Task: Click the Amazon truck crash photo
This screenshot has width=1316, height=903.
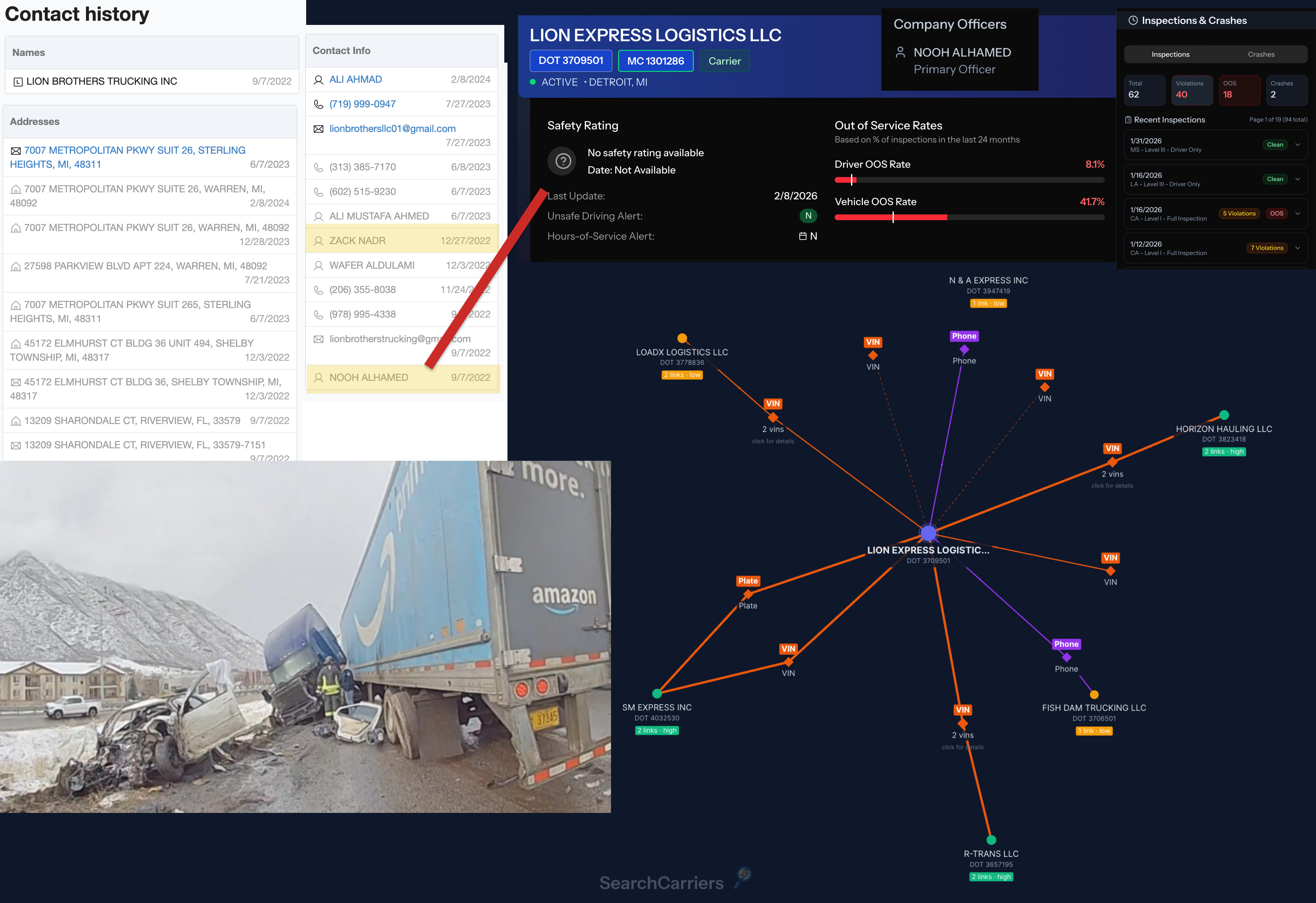Action: [x=305, y=636]
